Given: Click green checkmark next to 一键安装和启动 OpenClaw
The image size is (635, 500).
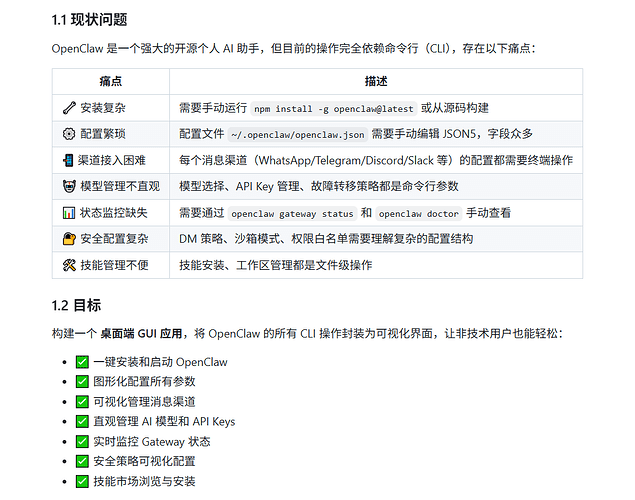Looking at the screenshot, I should [82, 362].
